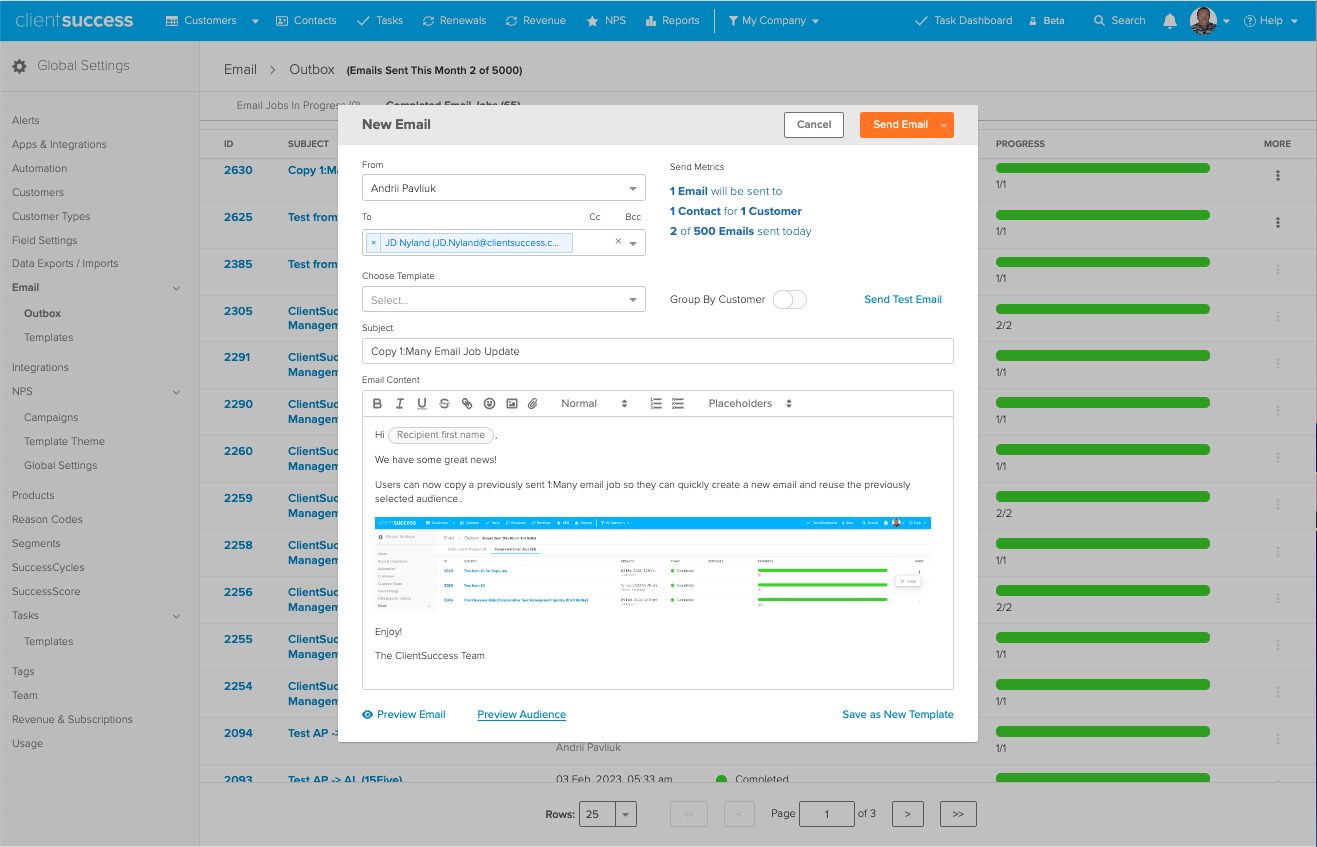
Task: Attach a file using the paperclip icon
Action: [533, 404]
